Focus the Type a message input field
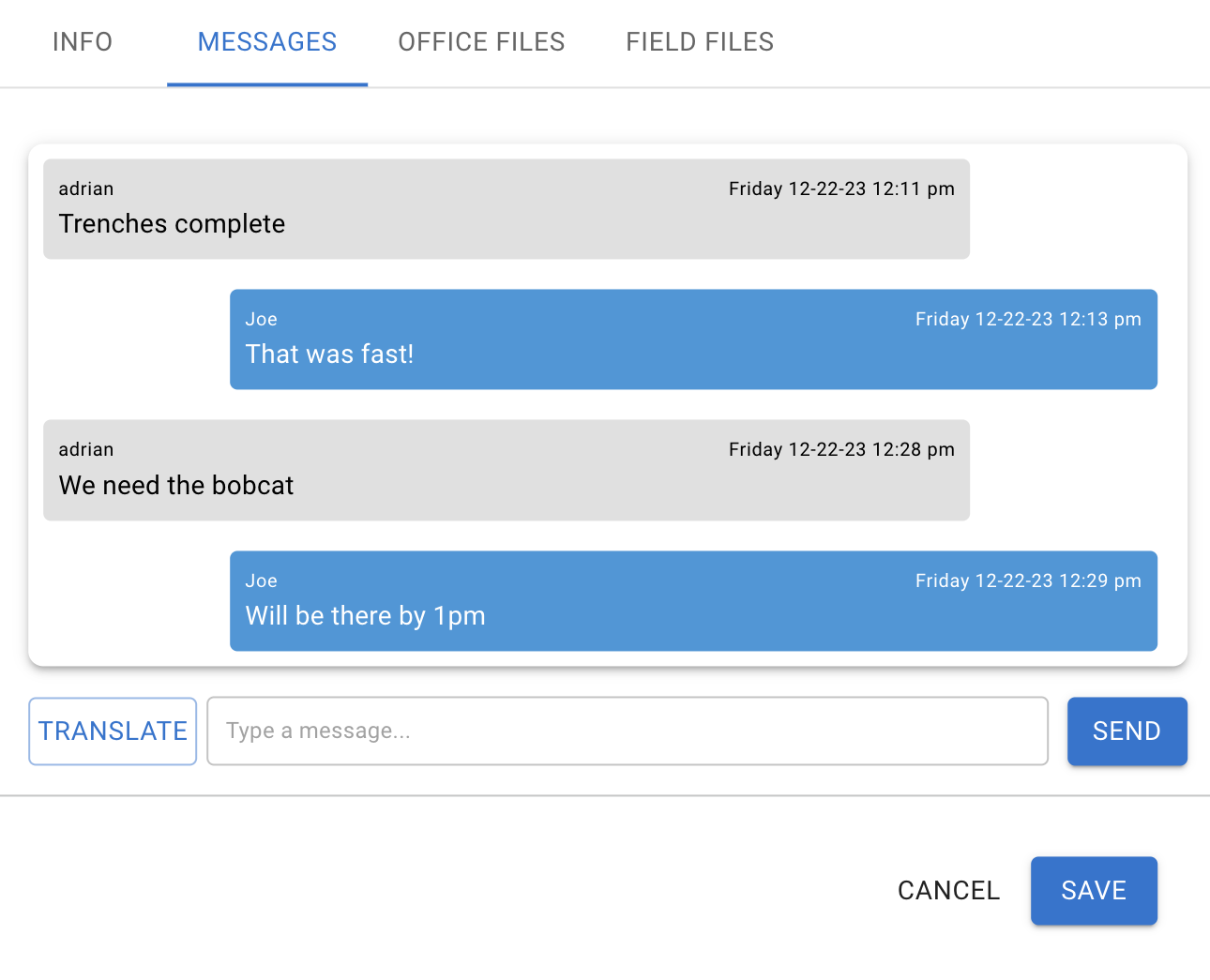 628,731
